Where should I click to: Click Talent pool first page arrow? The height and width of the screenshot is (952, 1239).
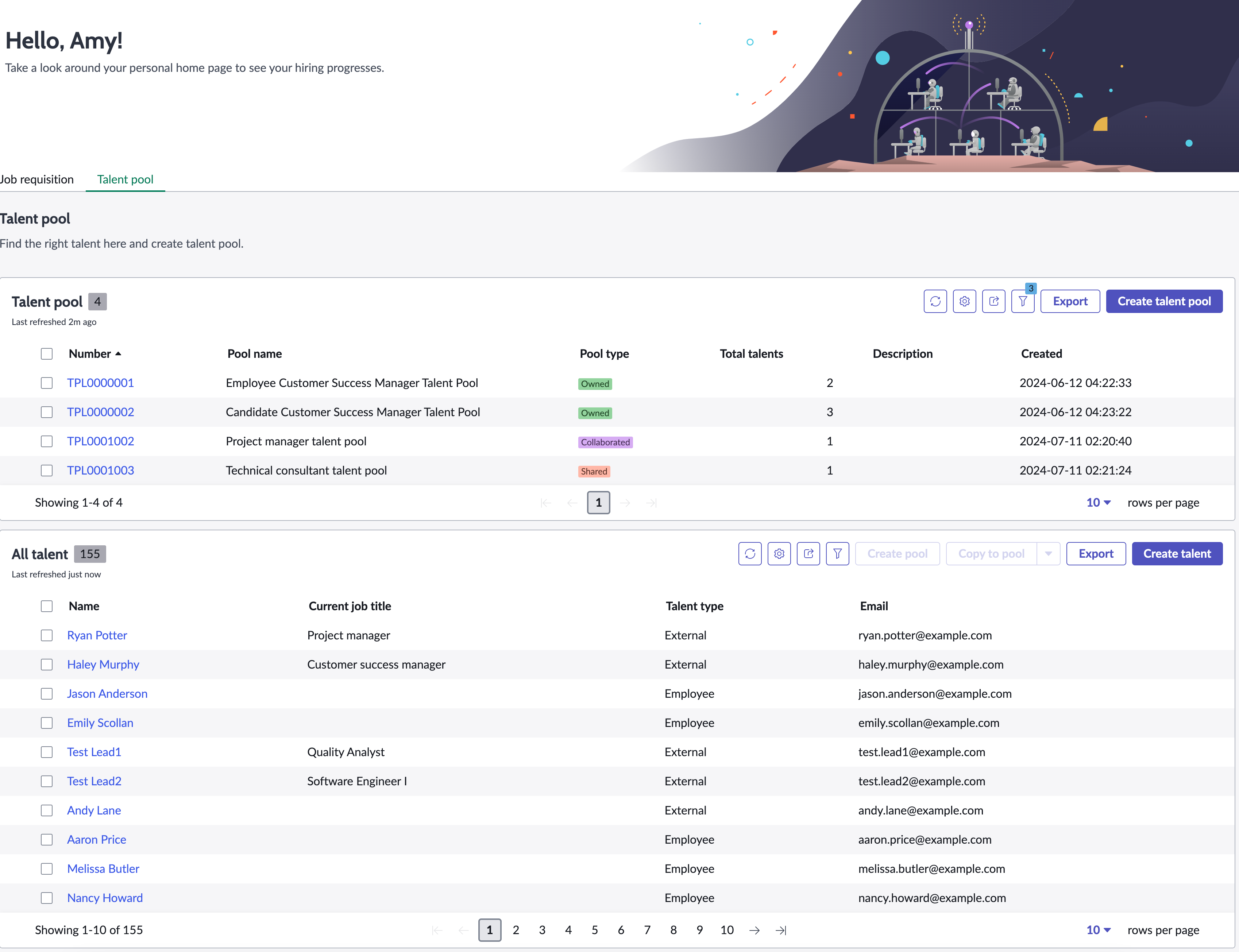pyautogui.click(x=546, y=503)
